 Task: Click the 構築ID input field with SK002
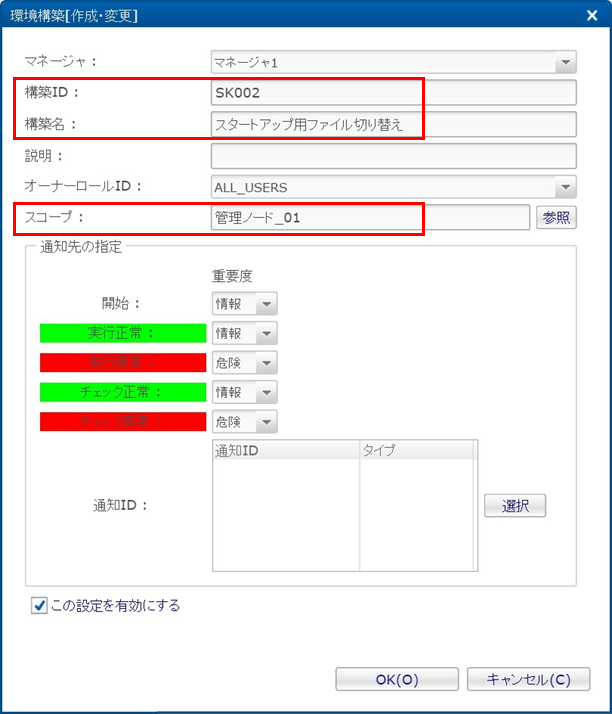393,92
